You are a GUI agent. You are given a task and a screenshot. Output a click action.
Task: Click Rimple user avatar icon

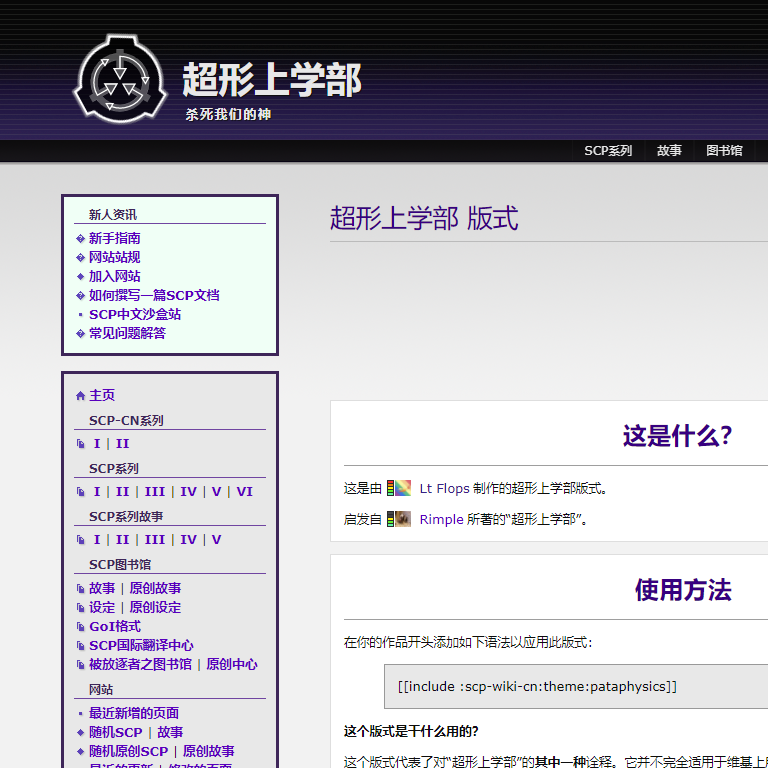pyautogui.click(x=400, y=519)
